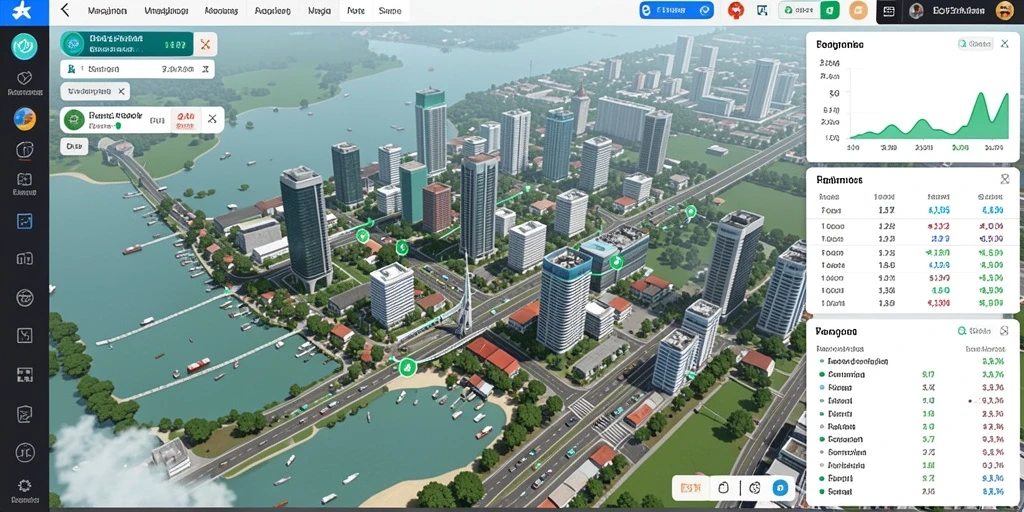Image resolution: width=1024 pixels, height=512 pixels.
Task: Select the teal circular leaf sidebar icon
Action: point(24,46)
